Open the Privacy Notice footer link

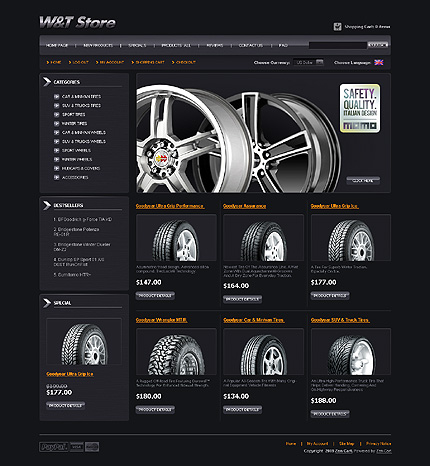coord(379,444)
